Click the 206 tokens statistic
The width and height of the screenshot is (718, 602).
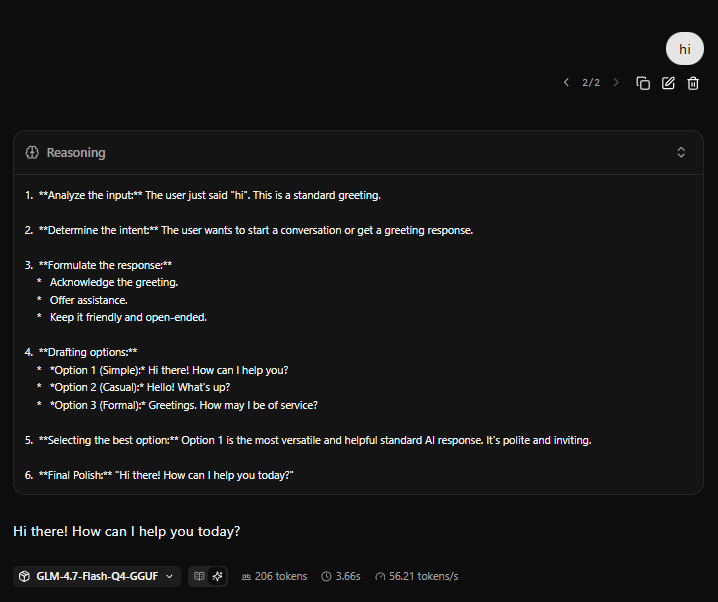274,576
